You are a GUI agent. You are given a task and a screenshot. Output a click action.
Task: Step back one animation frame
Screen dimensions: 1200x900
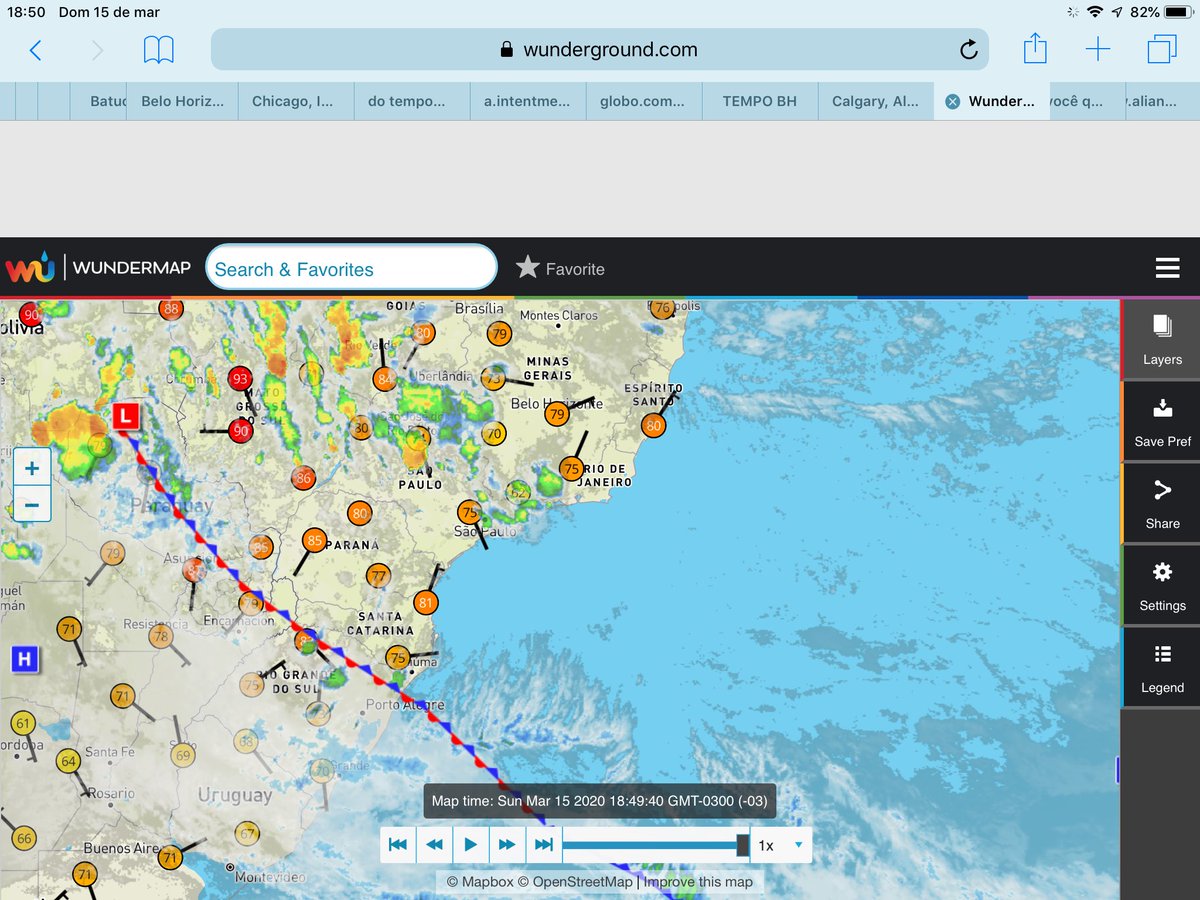coord(434,845)
